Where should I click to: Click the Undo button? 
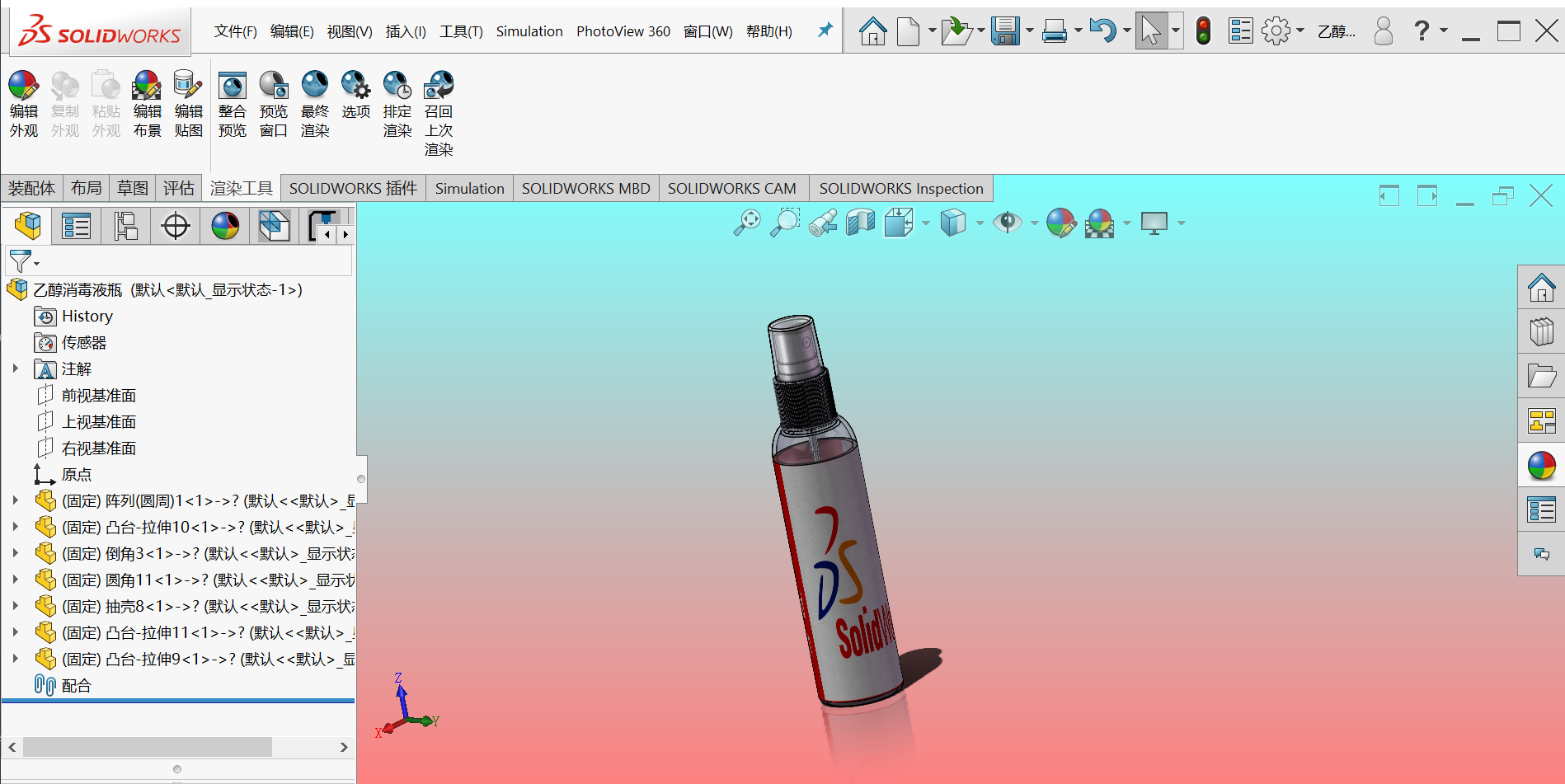click(x=1102, y=31)
